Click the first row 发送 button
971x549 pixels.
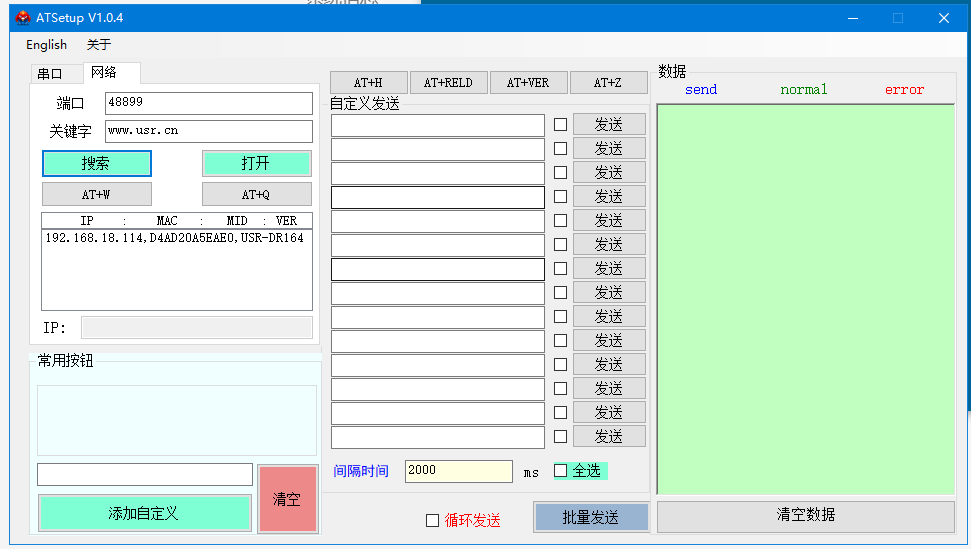point(608,124)
